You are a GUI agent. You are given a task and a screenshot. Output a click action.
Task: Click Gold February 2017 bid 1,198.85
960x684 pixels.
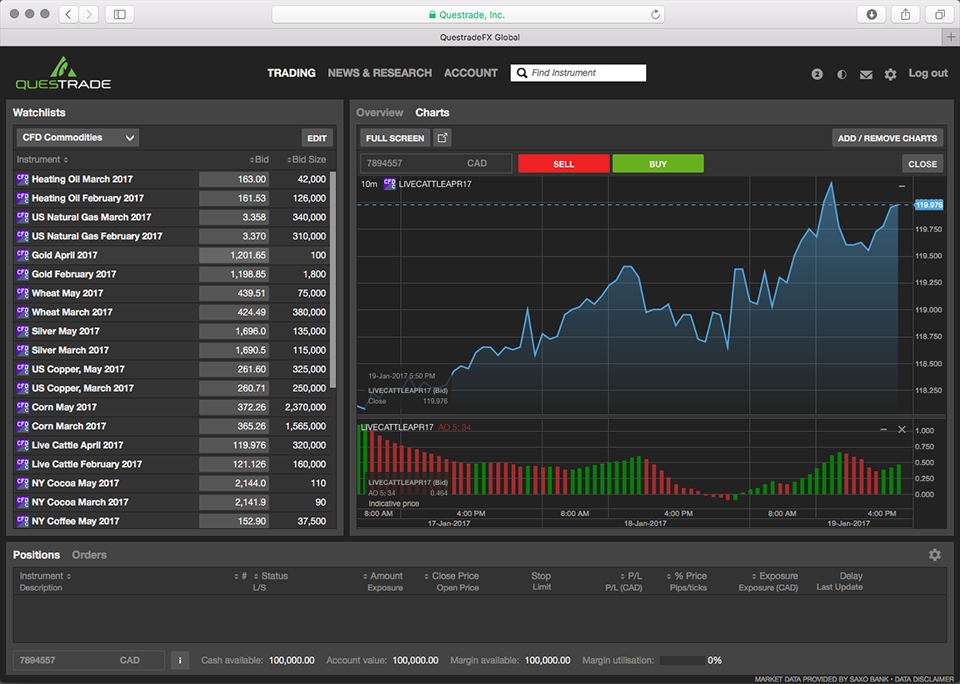[234, 274]
